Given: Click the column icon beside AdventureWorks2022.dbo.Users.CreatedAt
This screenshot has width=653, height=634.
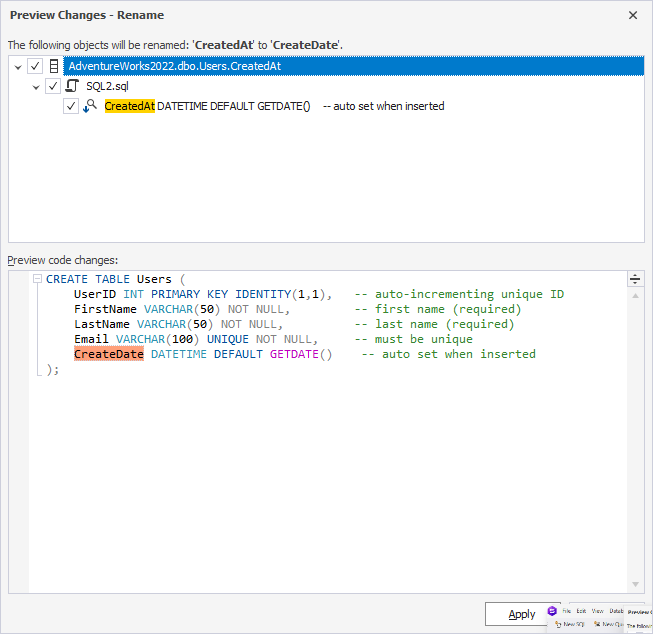Looking at the screenshot, I should coord(54,66).
